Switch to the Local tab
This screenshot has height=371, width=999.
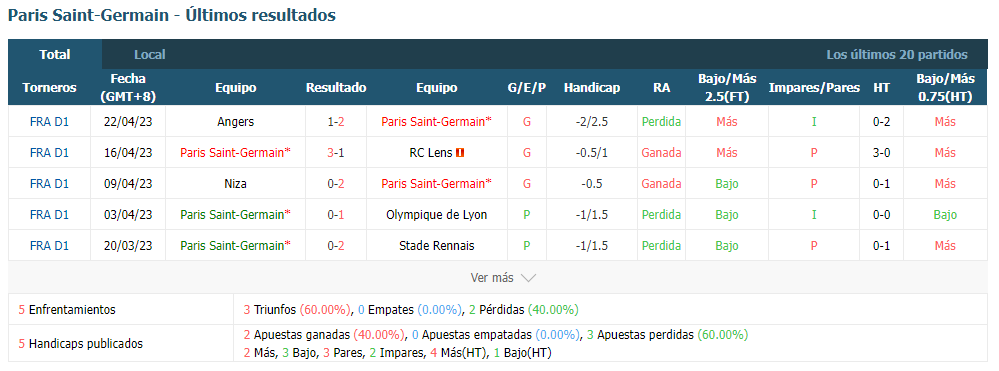coord(150,55)
